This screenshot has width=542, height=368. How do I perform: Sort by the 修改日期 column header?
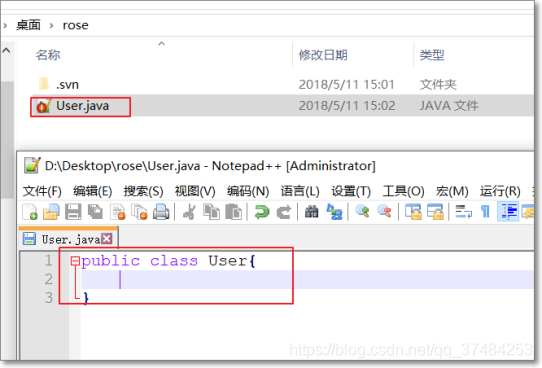tap(323, 55)
